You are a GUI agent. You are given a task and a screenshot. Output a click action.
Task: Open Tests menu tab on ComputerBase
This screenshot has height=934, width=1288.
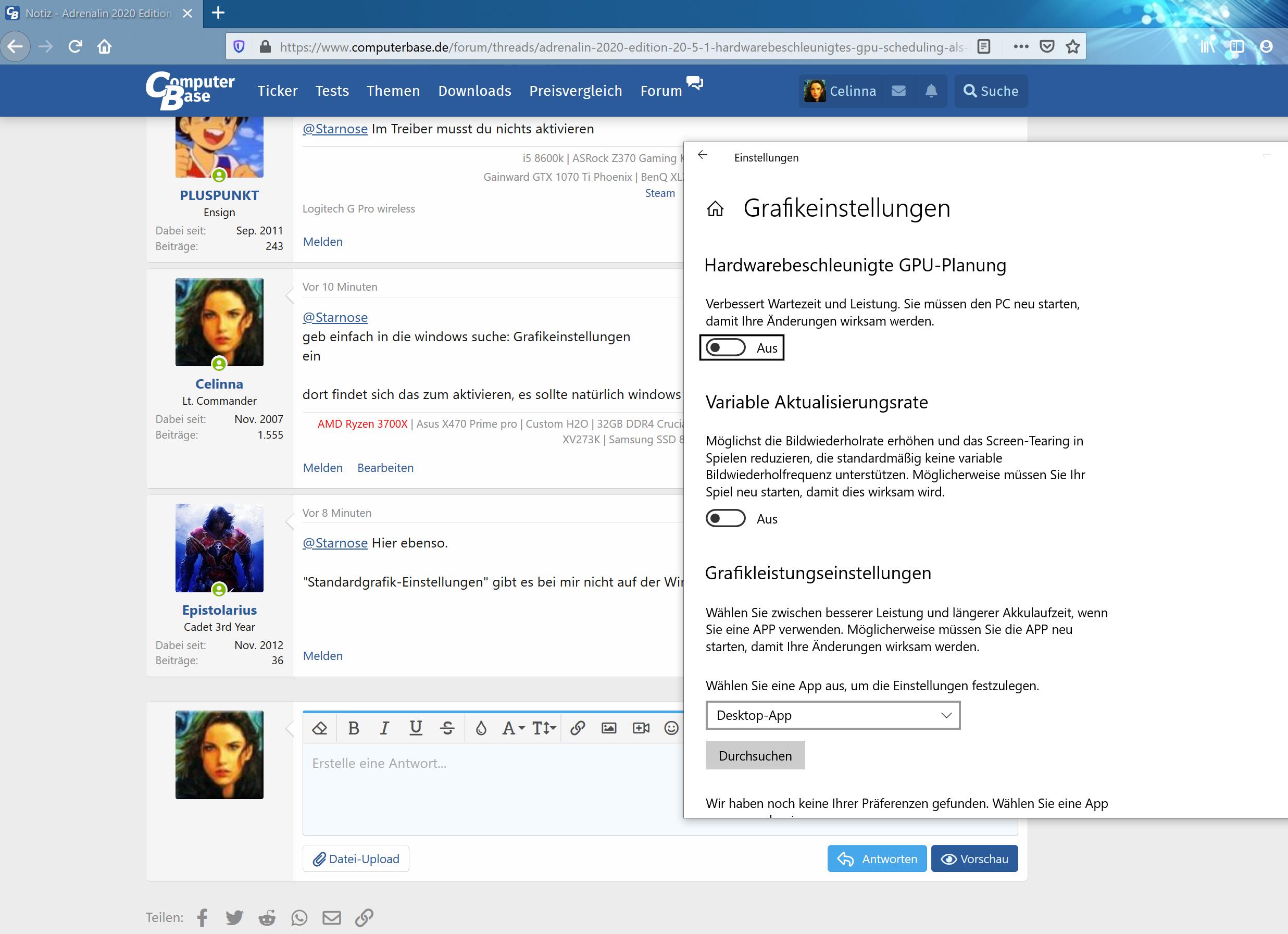[x=332, y=90]
